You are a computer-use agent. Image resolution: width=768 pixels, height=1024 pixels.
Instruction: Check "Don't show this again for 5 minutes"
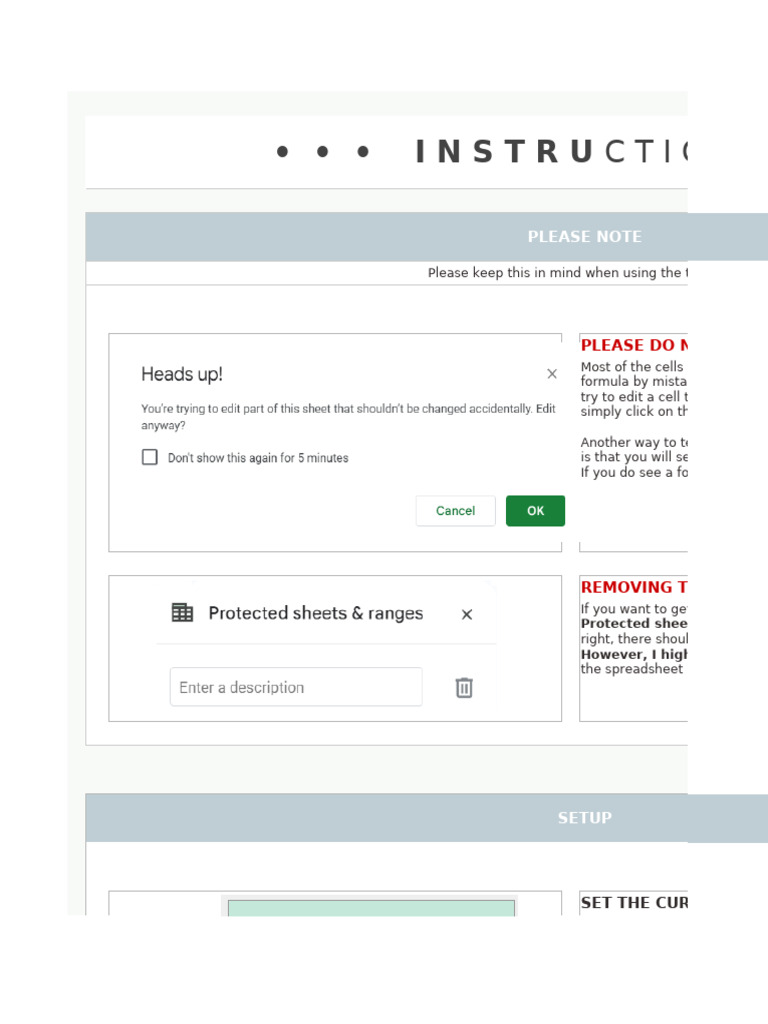pos(150,457)
